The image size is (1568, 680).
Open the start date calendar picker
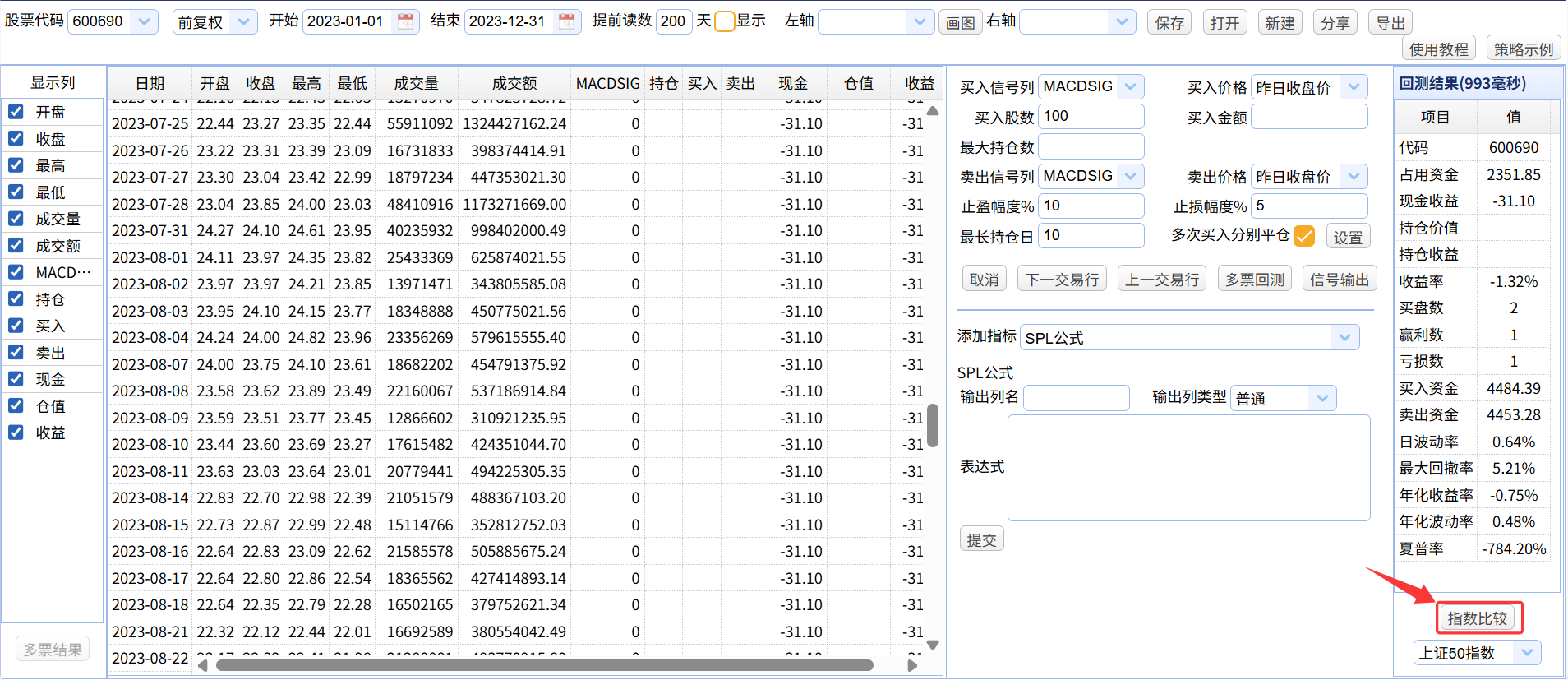point(405,22)
